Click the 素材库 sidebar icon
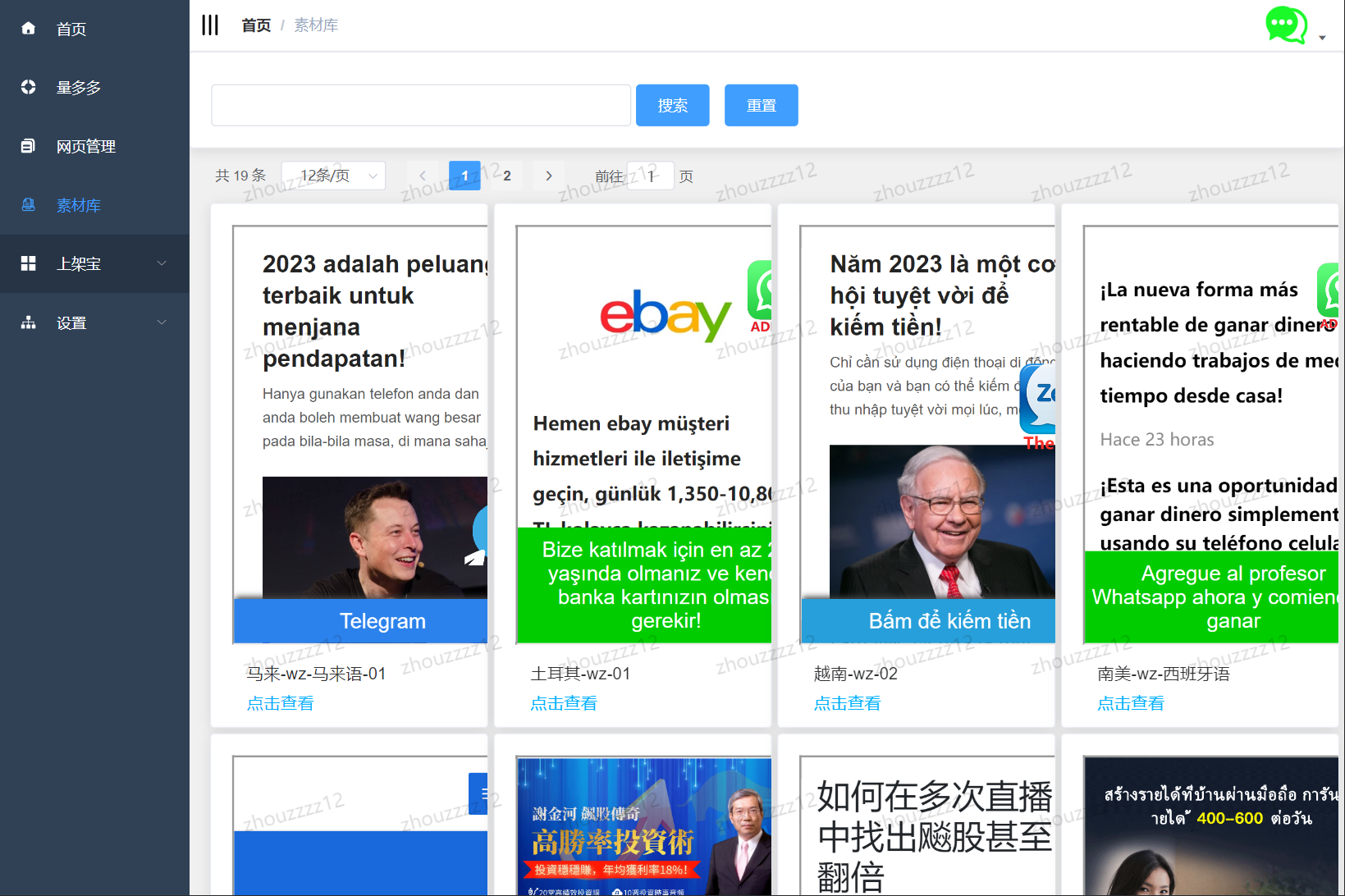This screenshot has width=1345, height=896. pyautogui.click(x=28, y=205)
